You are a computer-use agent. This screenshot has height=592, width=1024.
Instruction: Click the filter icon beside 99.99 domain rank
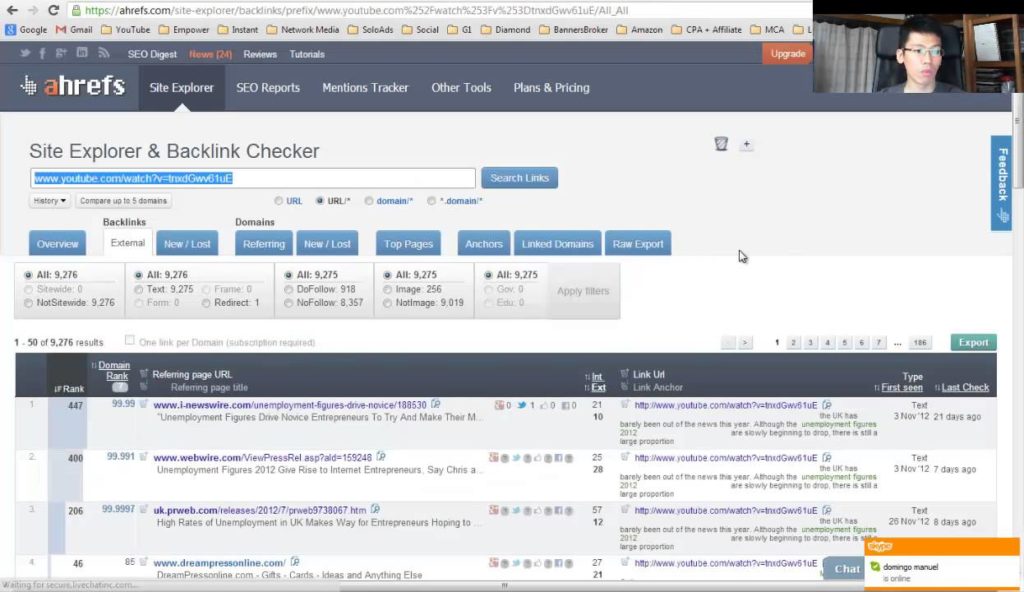tap(143, 404)
